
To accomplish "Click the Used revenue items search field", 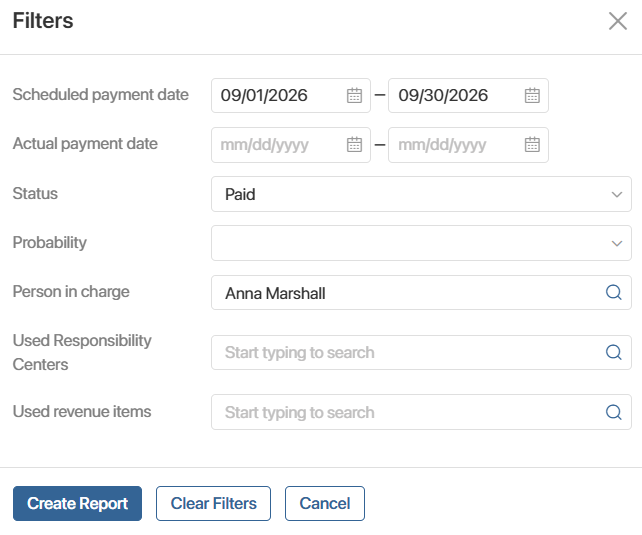I will click(x=421, y=412).
